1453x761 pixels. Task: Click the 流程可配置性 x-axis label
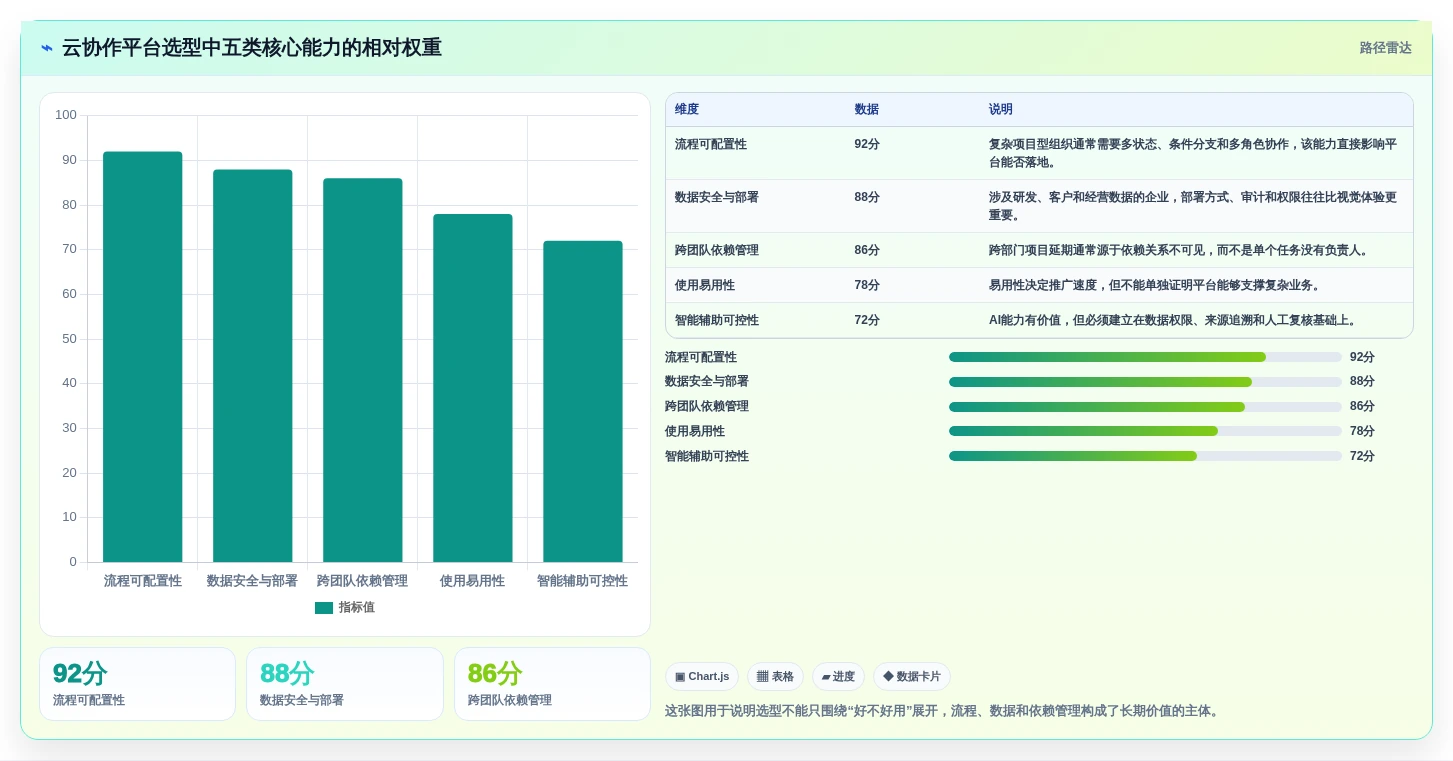[143, 581]
